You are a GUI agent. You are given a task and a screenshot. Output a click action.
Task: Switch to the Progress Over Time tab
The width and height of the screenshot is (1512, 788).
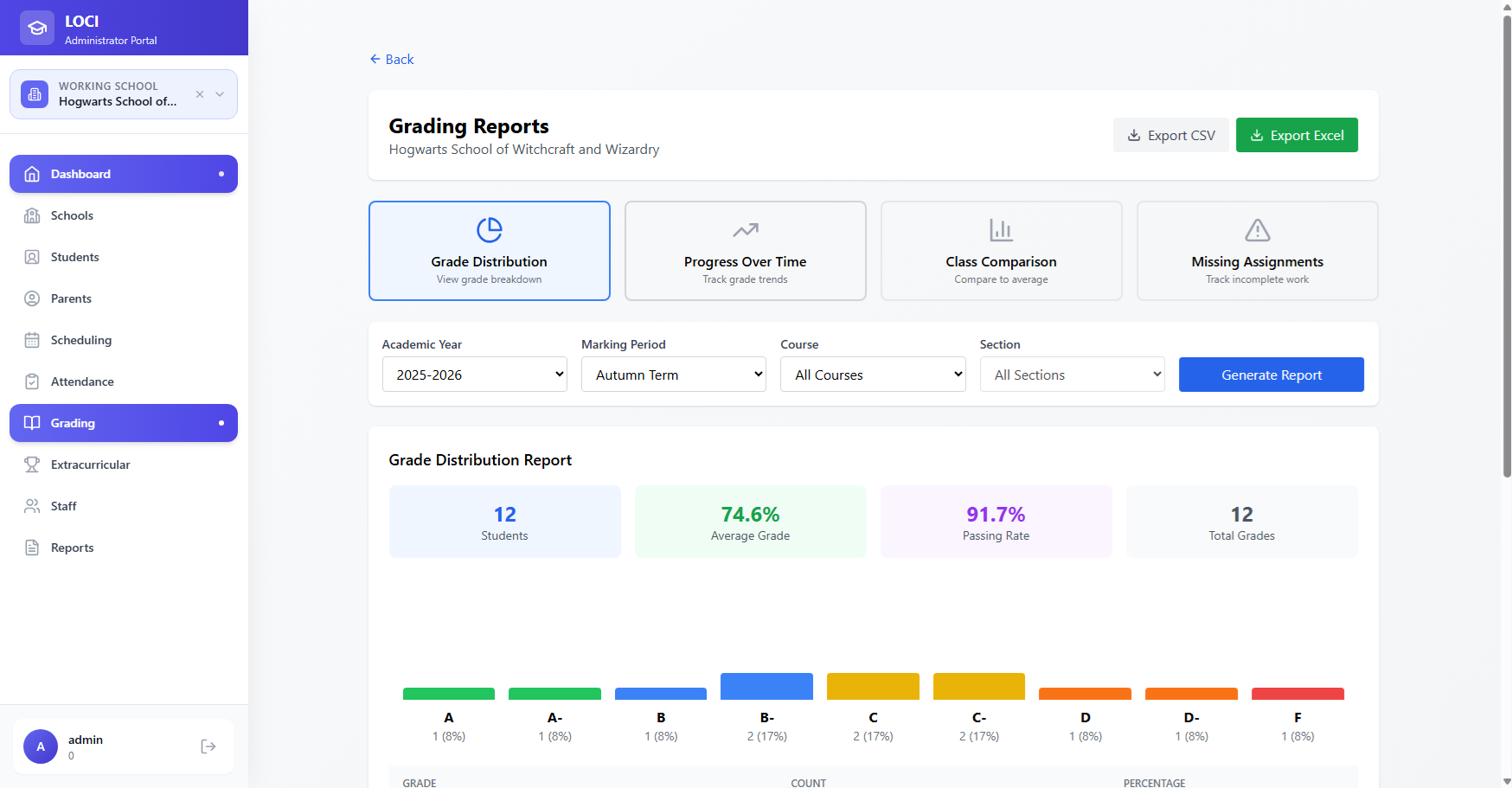coord(745,251)
